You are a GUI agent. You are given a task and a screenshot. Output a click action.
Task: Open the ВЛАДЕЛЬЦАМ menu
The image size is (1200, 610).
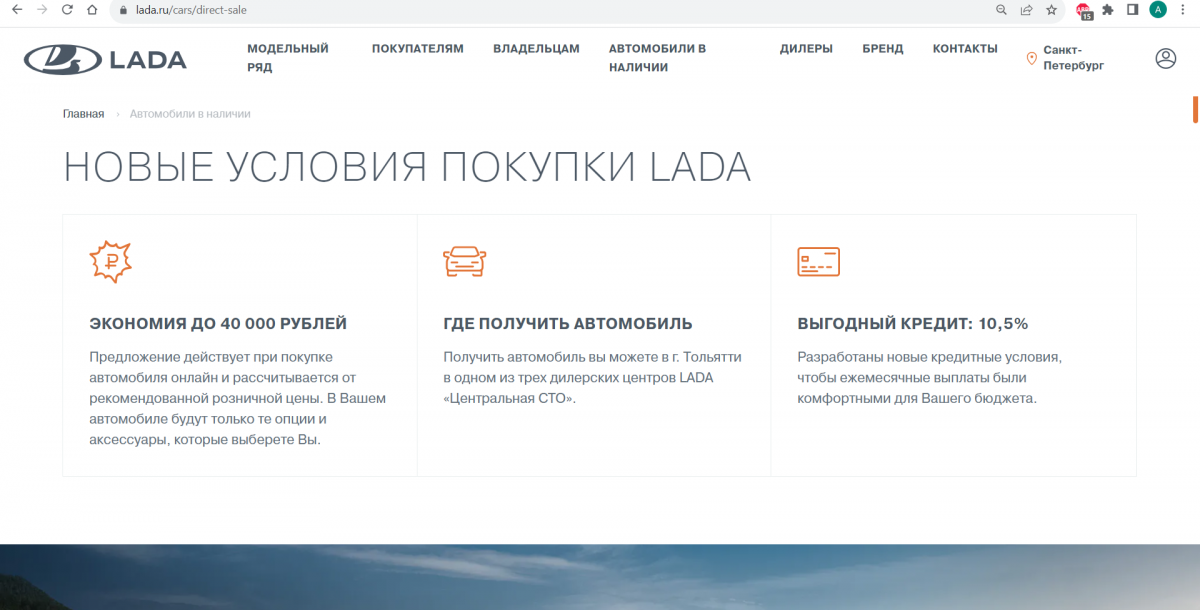tap(536, 48)
